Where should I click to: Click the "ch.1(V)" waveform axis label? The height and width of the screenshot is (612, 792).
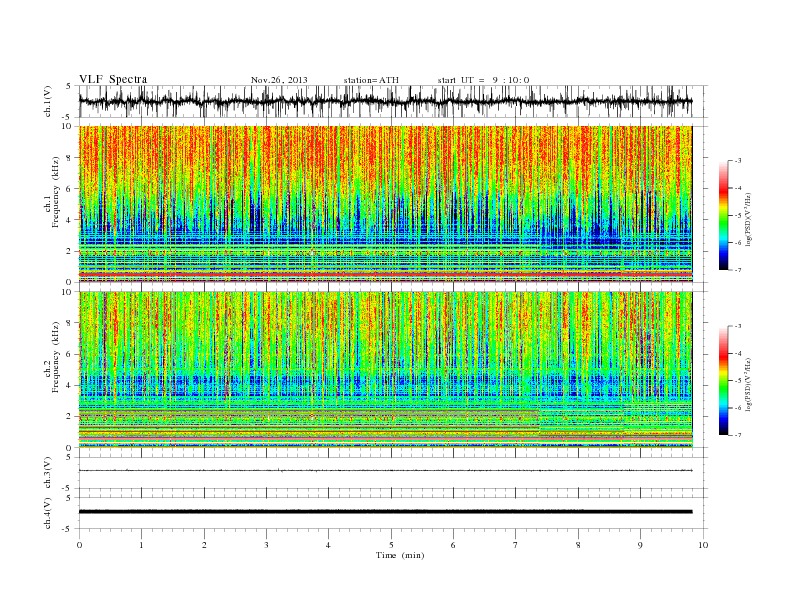point(47,101)
